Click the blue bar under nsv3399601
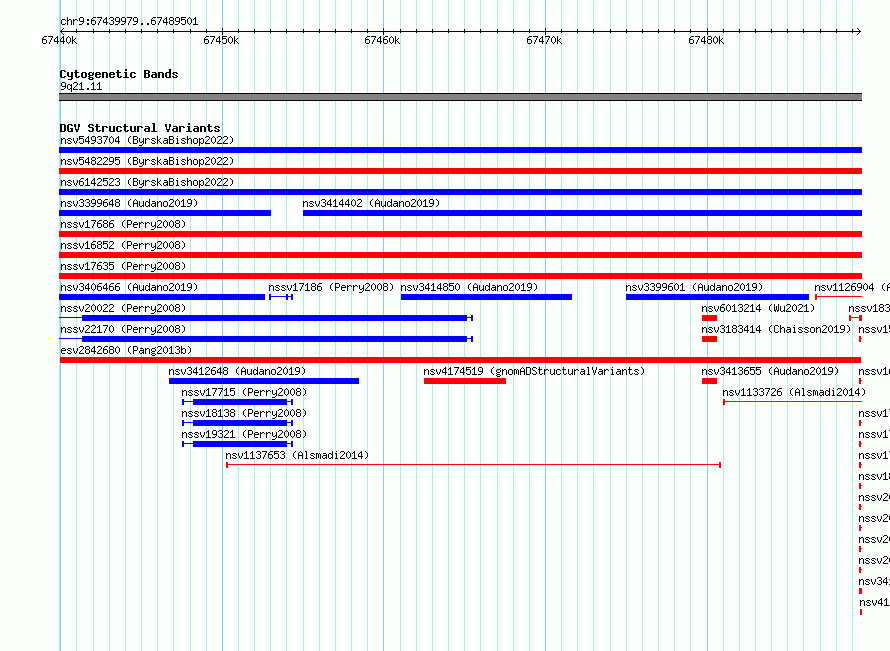 [717, 297]
